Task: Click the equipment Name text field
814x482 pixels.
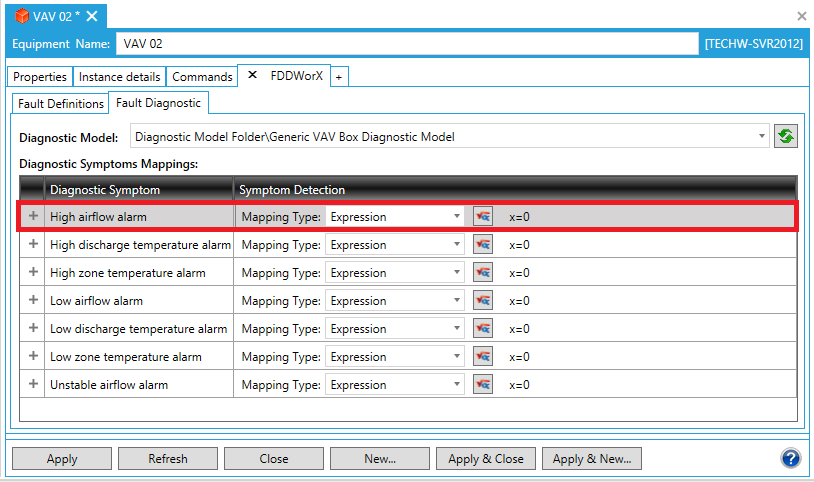Action: (407, 44)
